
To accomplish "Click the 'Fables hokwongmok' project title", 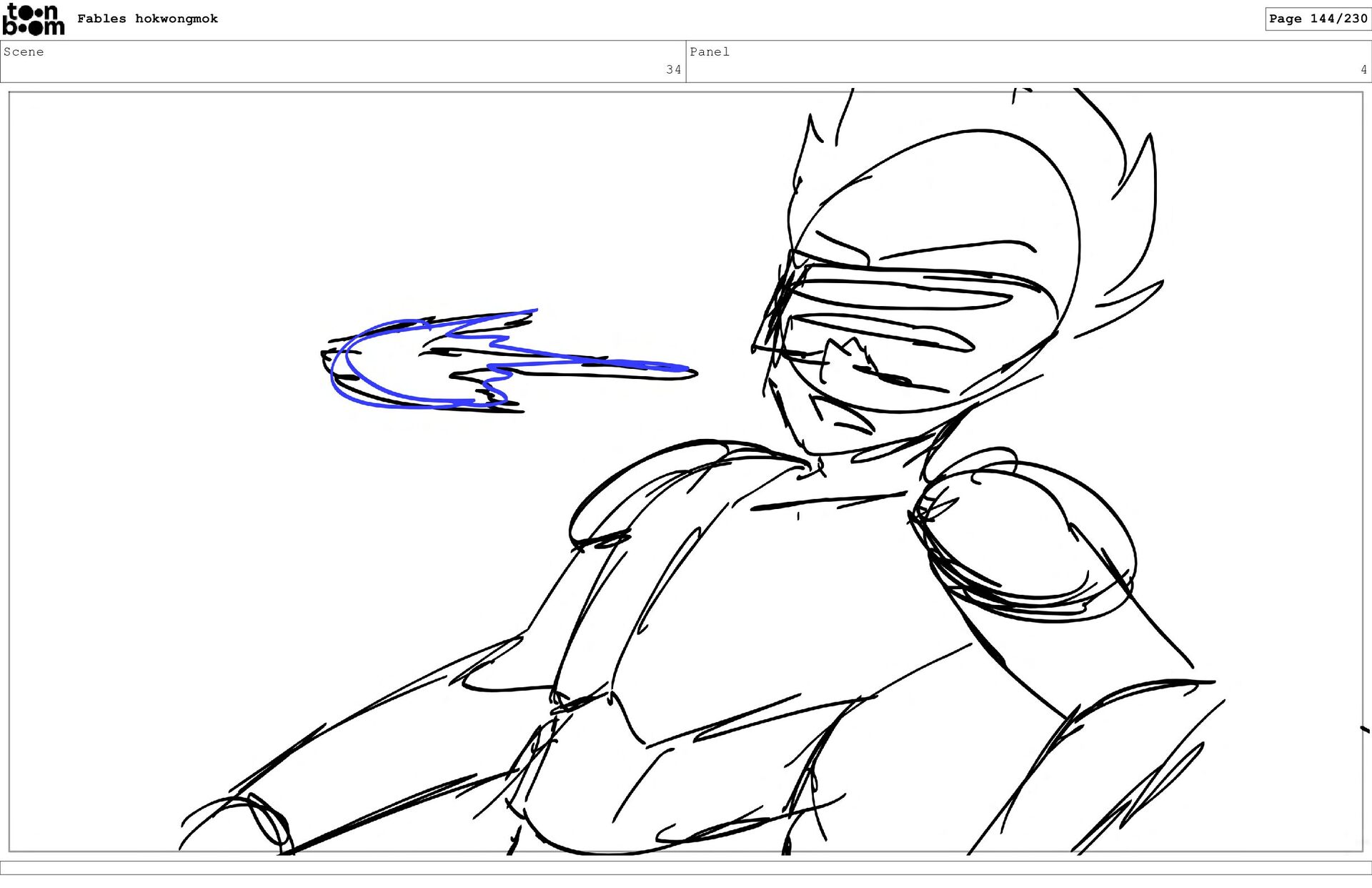I will tap(147, 19).
